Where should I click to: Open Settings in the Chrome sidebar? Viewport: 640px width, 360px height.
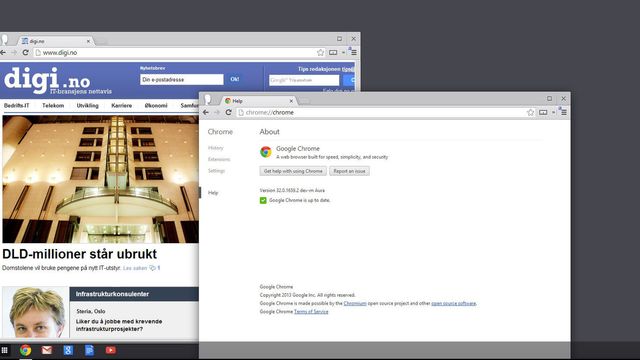click(x=216, y=171)
